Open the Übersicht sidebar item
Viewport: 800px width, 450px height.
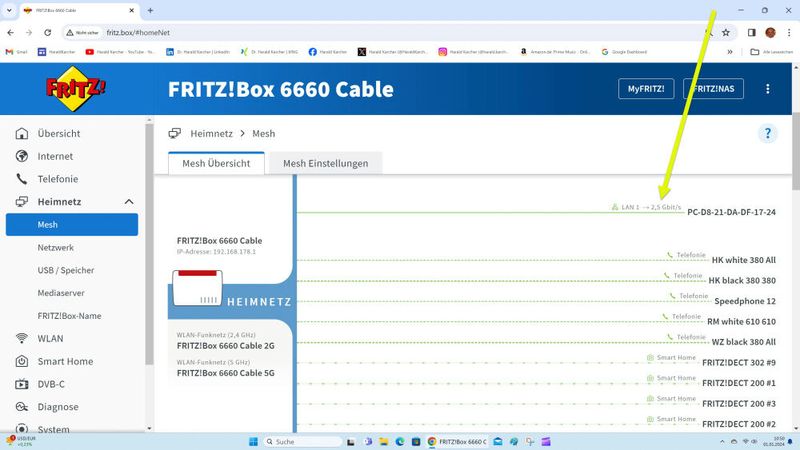59,134
